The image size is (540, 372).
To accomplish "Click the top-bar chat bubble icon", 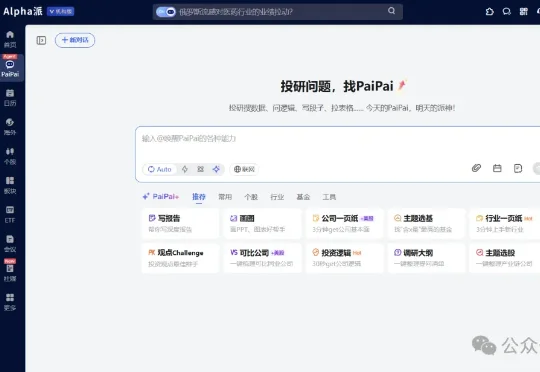I will 506,12.
